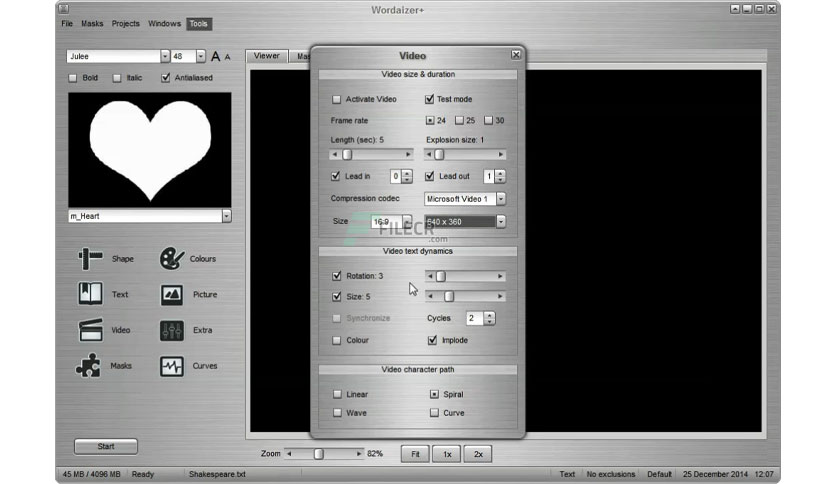
Task: Open the Curves graph icon
Action: [172, 366]
